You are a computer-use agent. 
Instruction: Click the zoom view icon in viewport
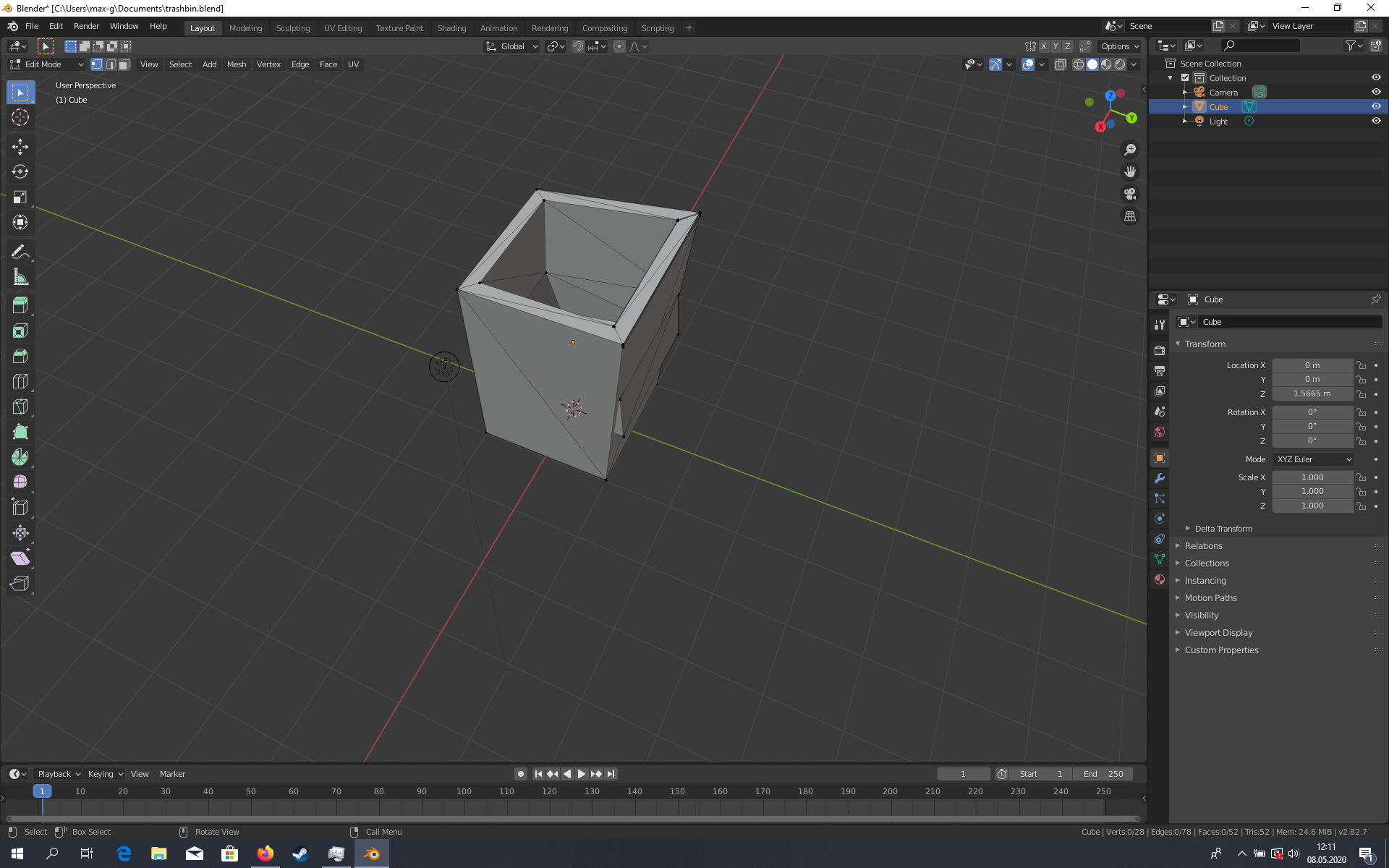(x=1129, y=150)
